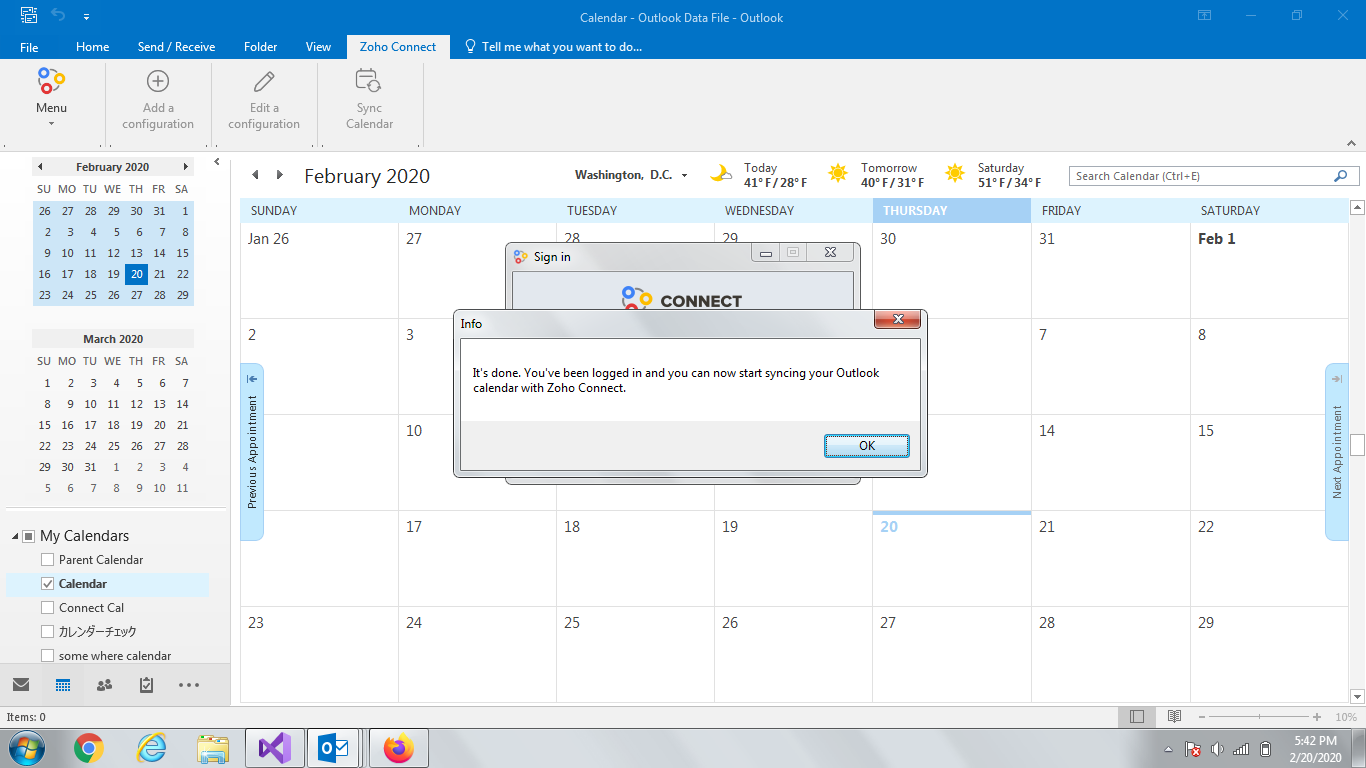Open the Home tab
This screenshot has height=768, width=1366.
click(93, 47)
